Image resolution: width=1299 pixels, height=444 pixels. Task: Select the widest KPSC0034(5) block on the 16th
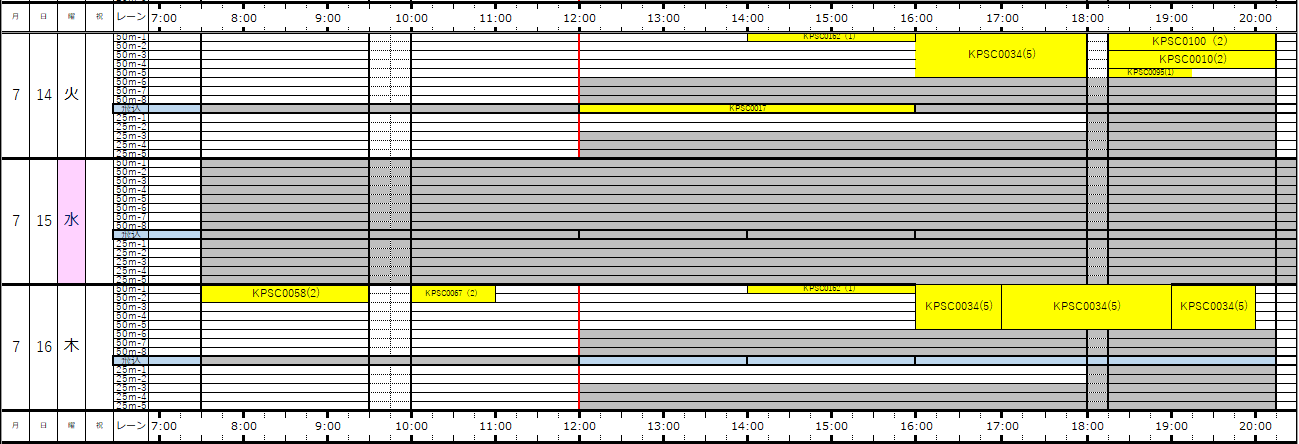click(x=1086, y=307)
